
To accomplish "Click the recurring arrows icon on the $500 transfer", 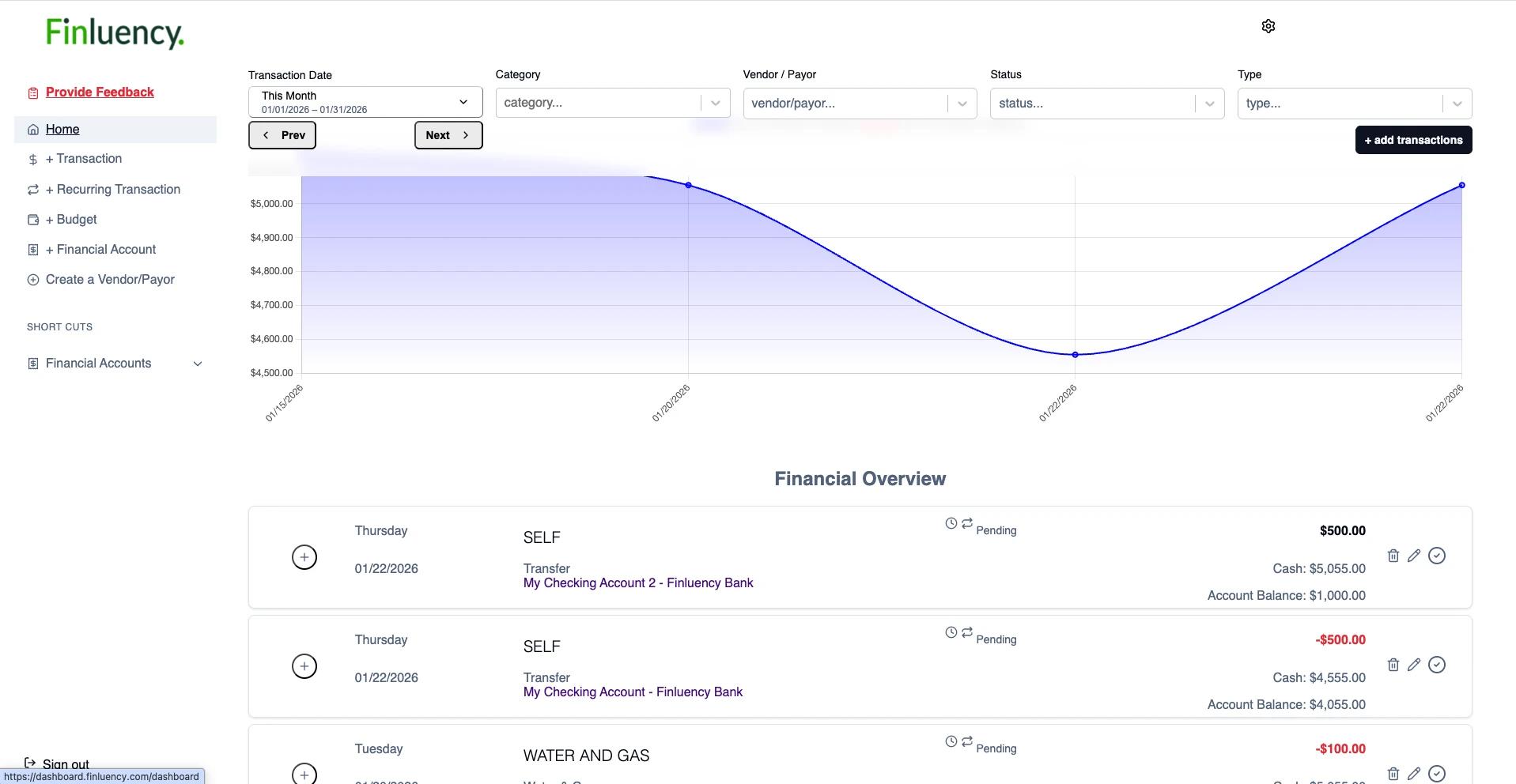I will coord(966,523).
